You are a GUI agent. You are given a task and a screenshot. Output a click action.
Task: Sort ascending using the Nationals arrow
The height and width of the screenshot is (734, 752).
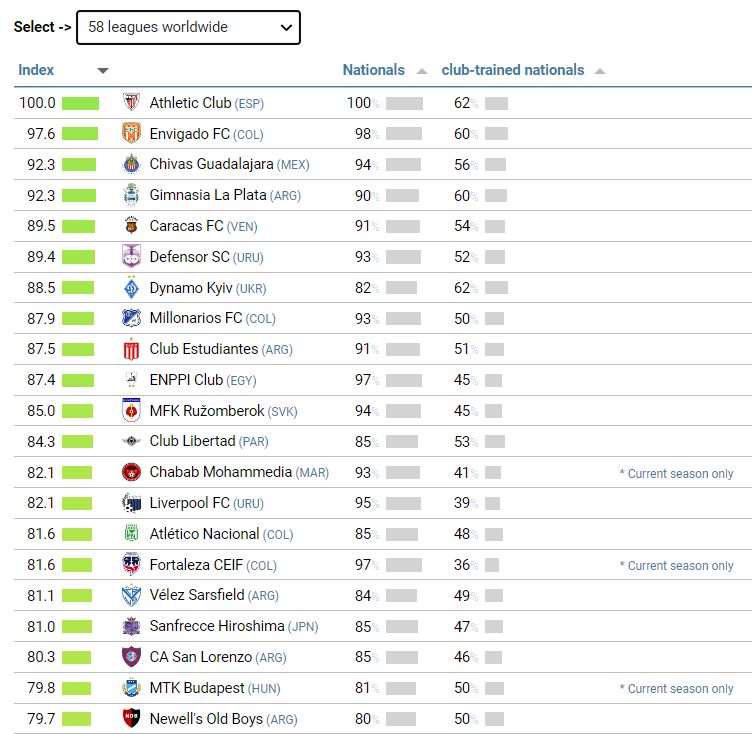pos(422,71)
